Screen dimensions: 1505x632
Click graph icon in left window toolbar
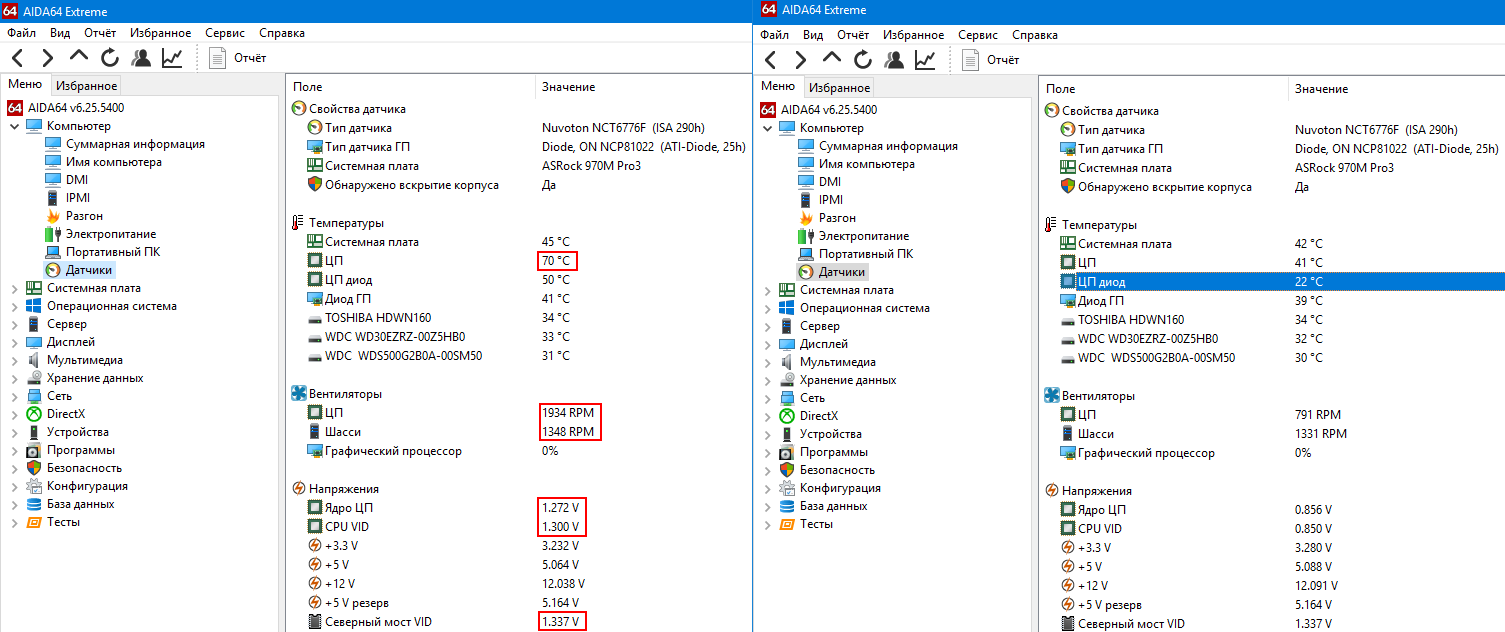pos(172,58)
